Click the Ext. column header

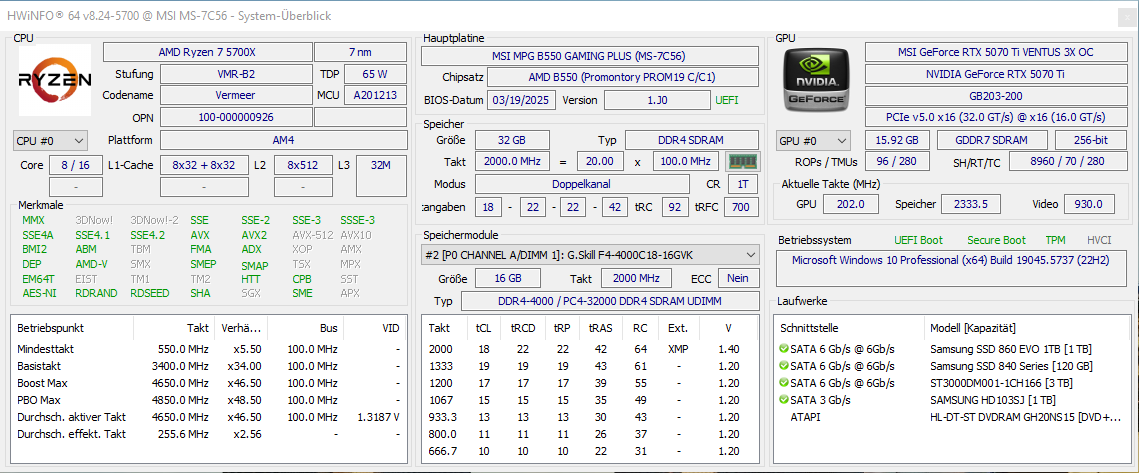[678, 328]
